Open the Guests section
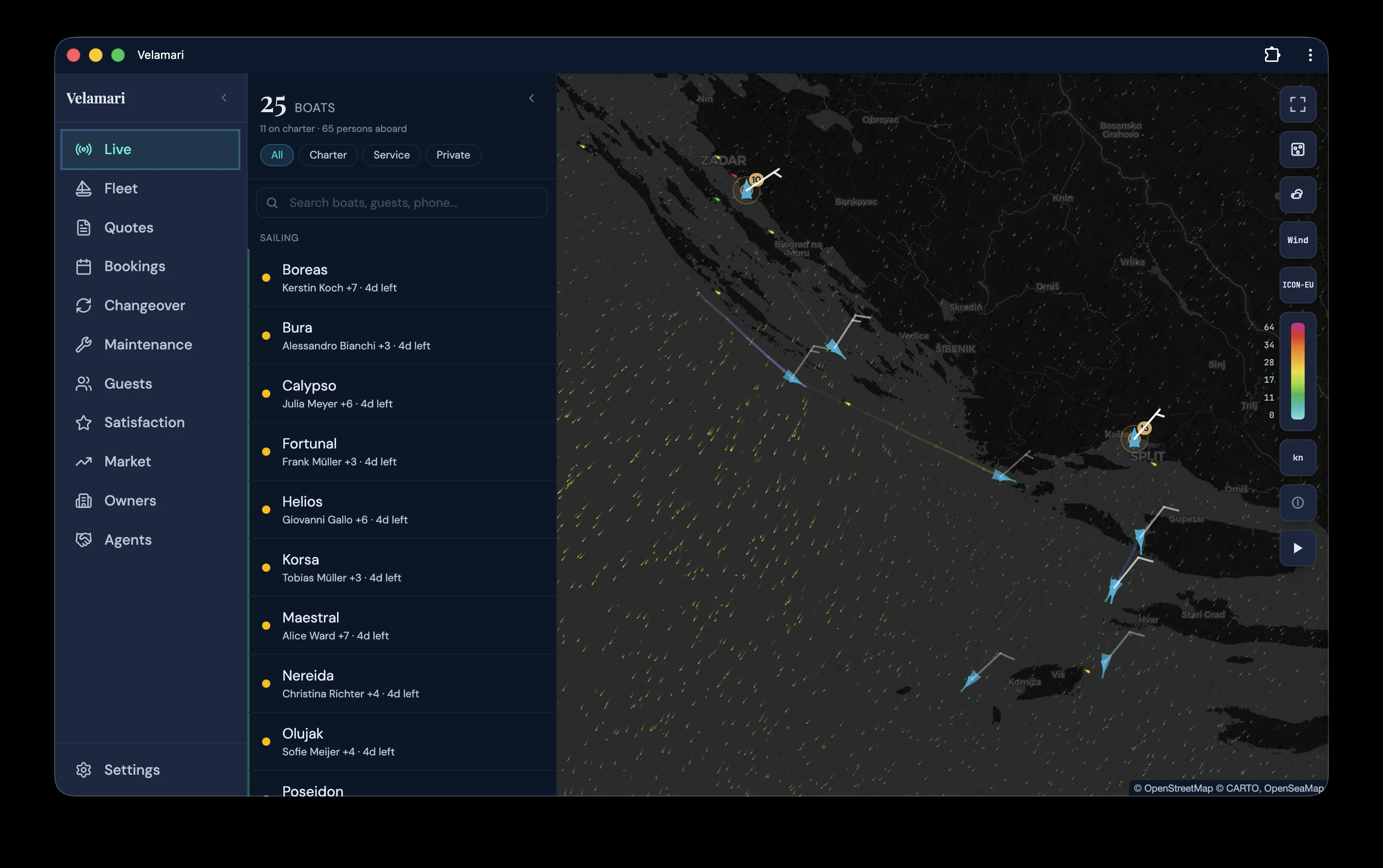This screenshot has width=1383, height=868. click(150, 383)
